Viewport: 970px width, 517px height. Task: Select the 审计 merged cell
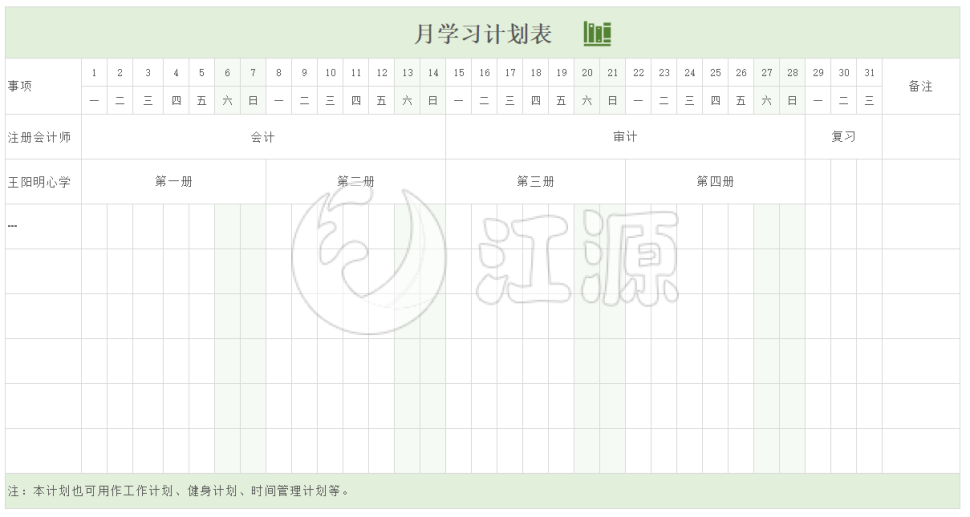tap(625, 137)
